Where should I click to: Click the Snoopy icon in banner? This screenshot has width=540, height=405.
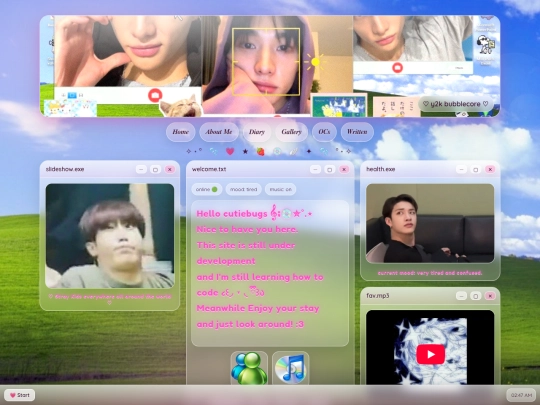click(486, 45)
